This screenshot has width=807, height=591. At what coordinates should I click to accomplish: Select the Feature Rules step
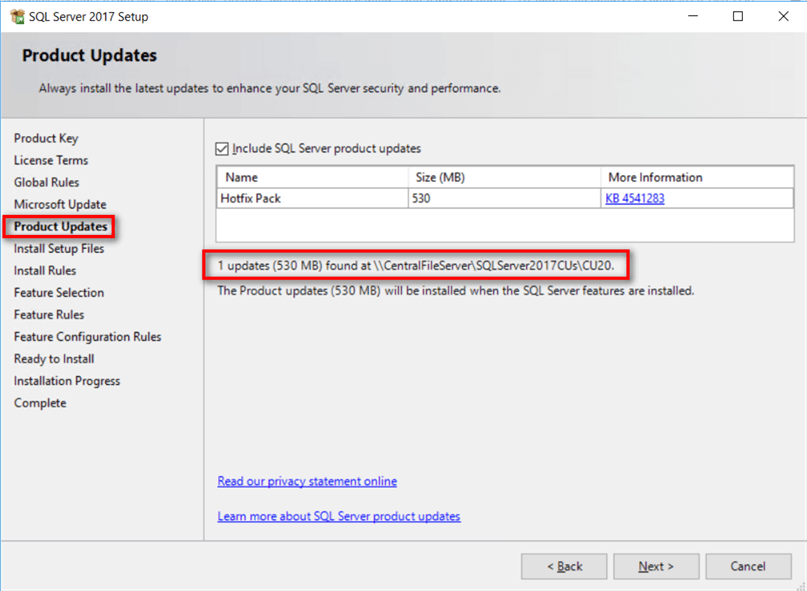coord(49,315)
